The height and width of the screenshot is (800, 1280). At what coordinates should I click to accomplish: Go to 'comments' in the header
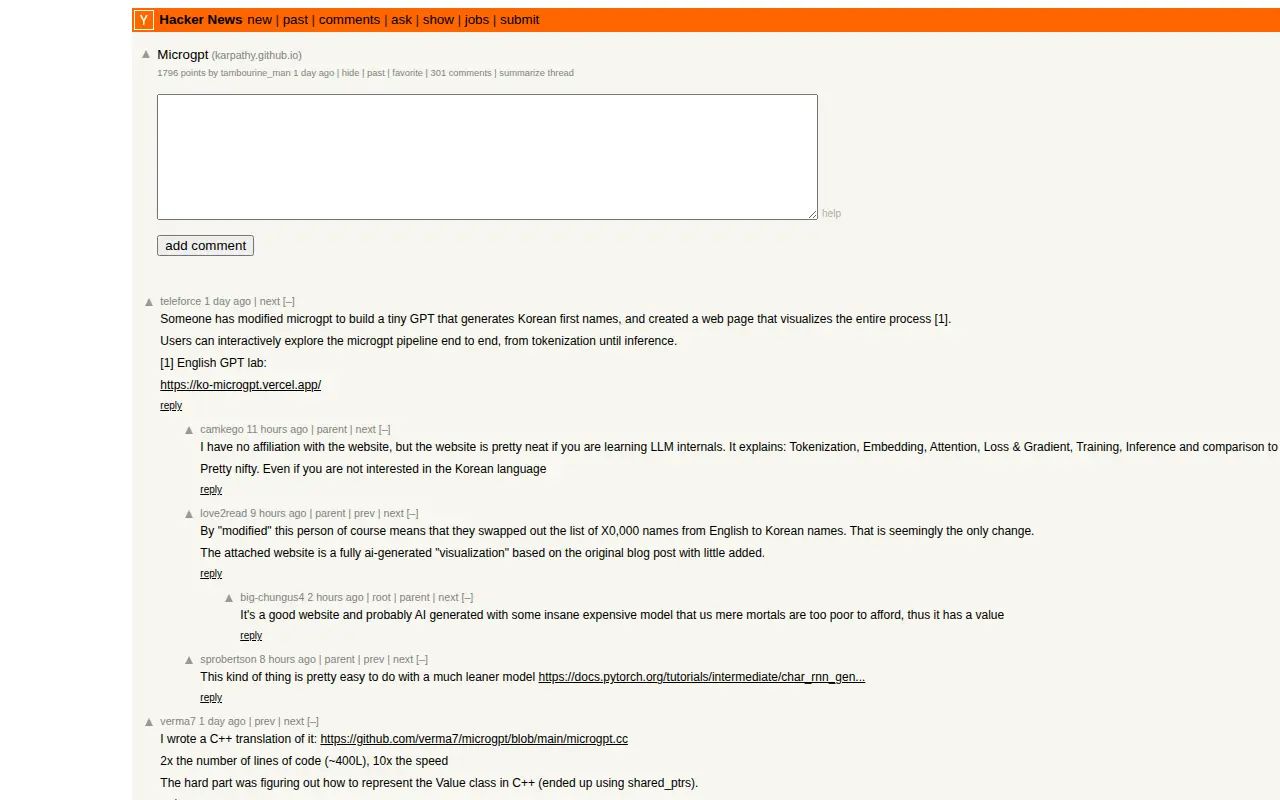pos(349,20)
